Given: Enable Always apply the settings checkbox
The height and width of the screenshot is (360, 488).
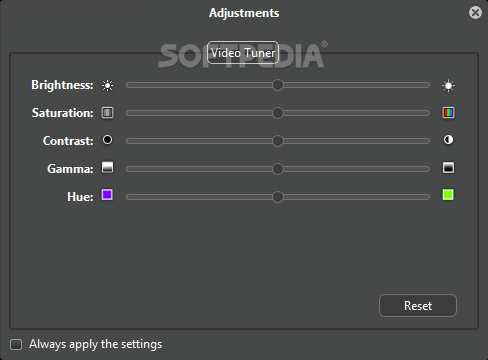Looking at the screenshot, I should (x=16, y=344).
